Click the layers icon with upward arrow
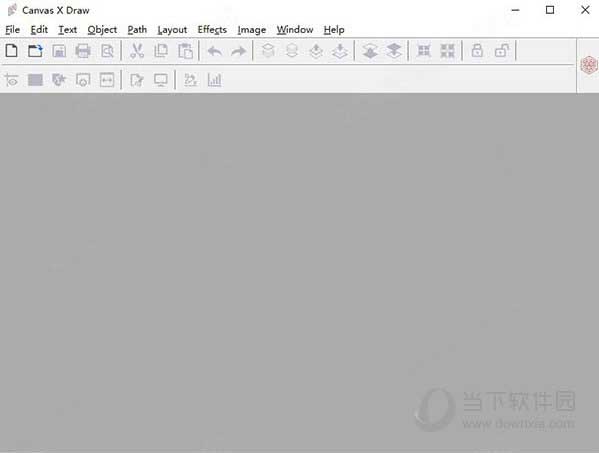Image resolution: width=599 pixels, height=453 pixels. (316, 51)
